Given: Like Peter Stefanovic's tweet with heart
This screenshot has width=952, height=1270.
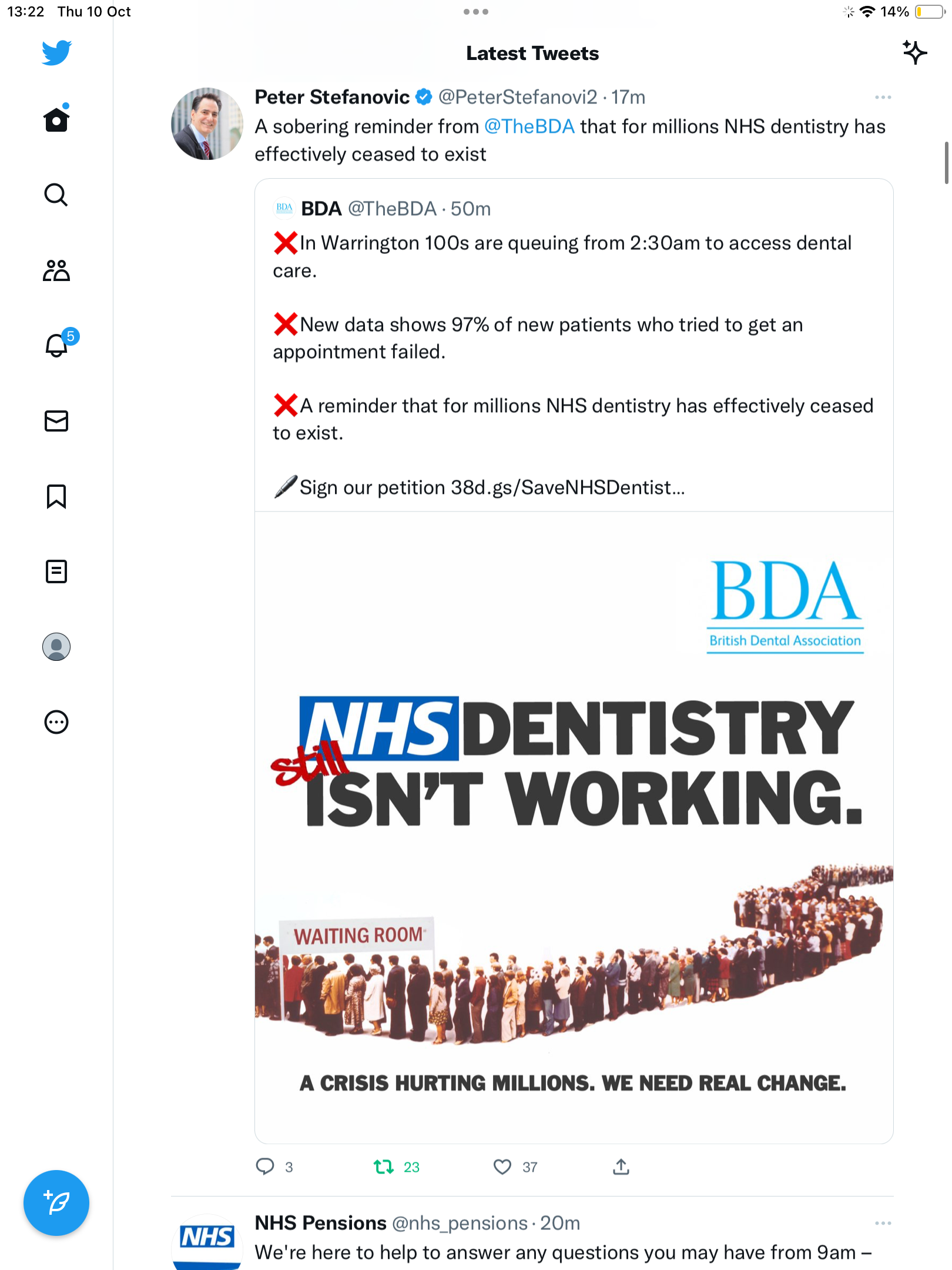Looking at the screenshot, I should click(x=502, y=1167).
